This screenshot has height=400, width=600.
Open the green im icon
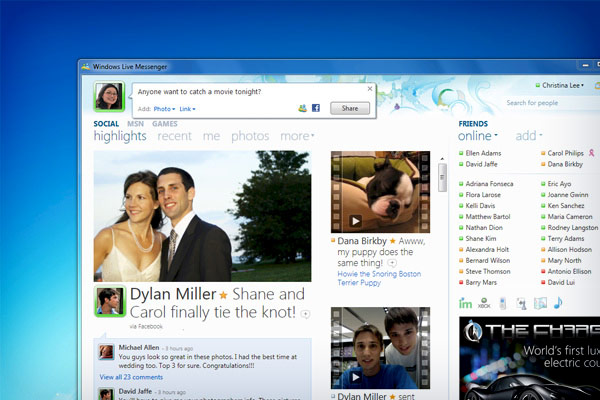click(x=465, y=304)
